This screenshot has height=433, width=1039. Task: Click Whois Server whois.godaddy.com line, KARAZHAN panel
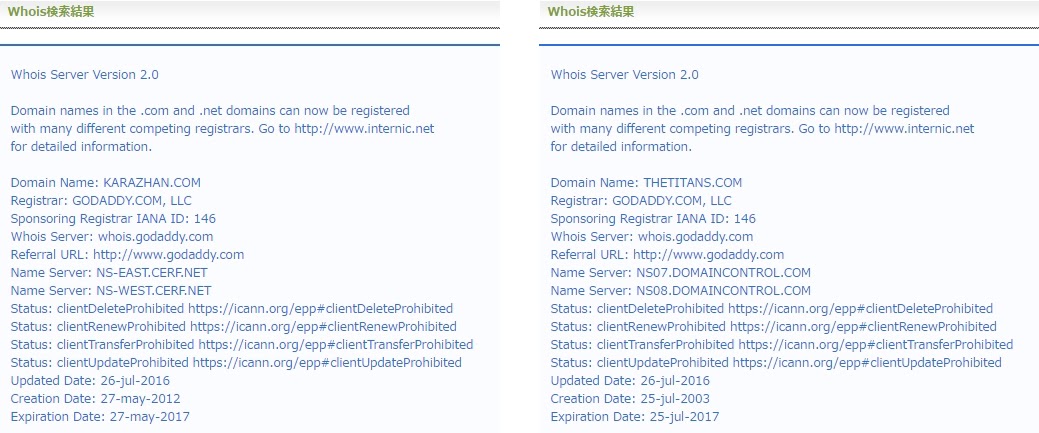pos(112,236)
